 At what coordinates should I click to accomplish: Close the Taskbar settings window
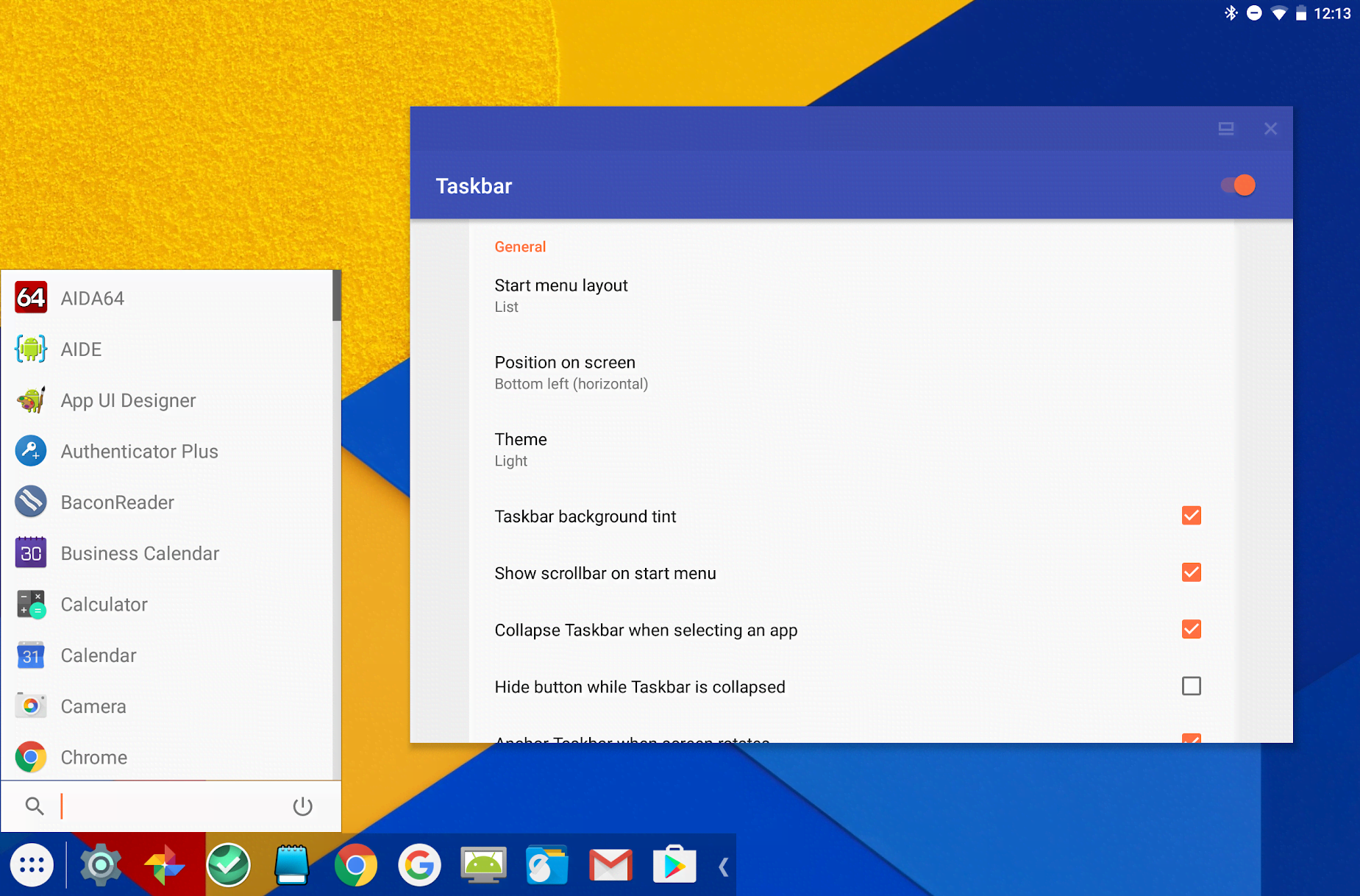[x=1270, y=129]
